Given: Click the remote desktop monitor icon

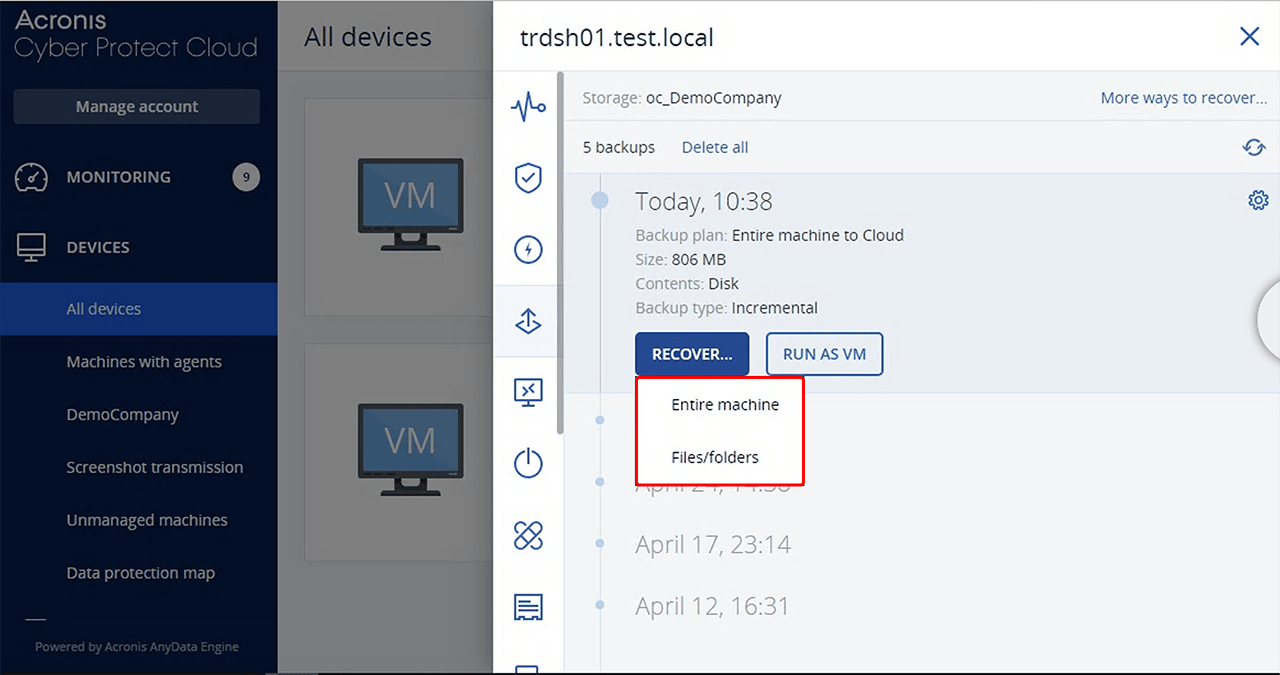Looking at the screenshot, I should click(528, 392).
